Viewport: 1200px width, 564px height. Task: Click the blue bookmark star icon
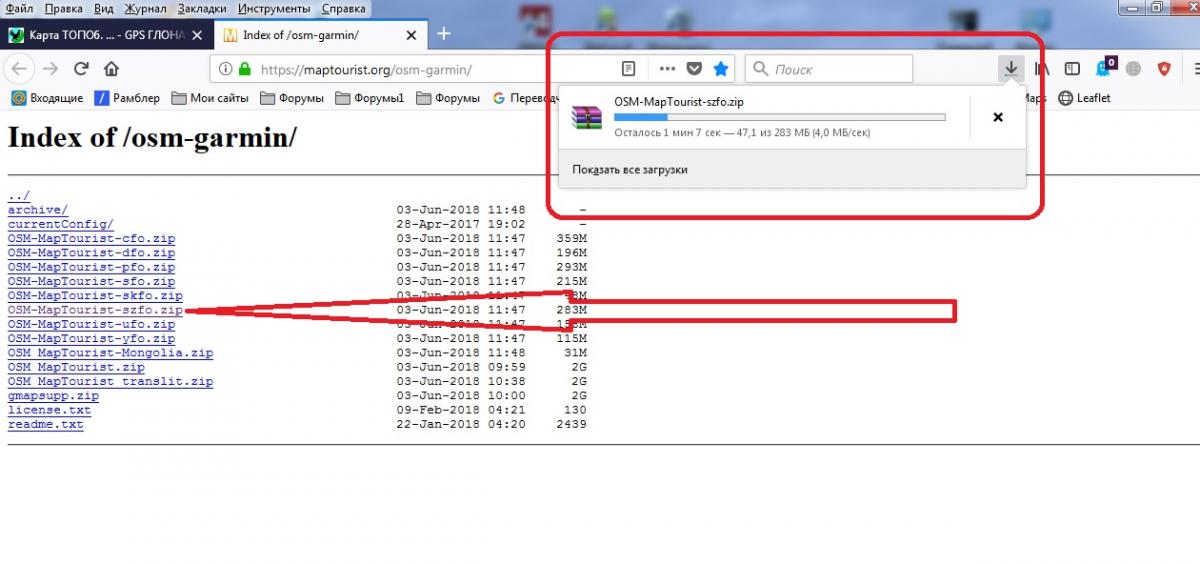pos(721,69)
